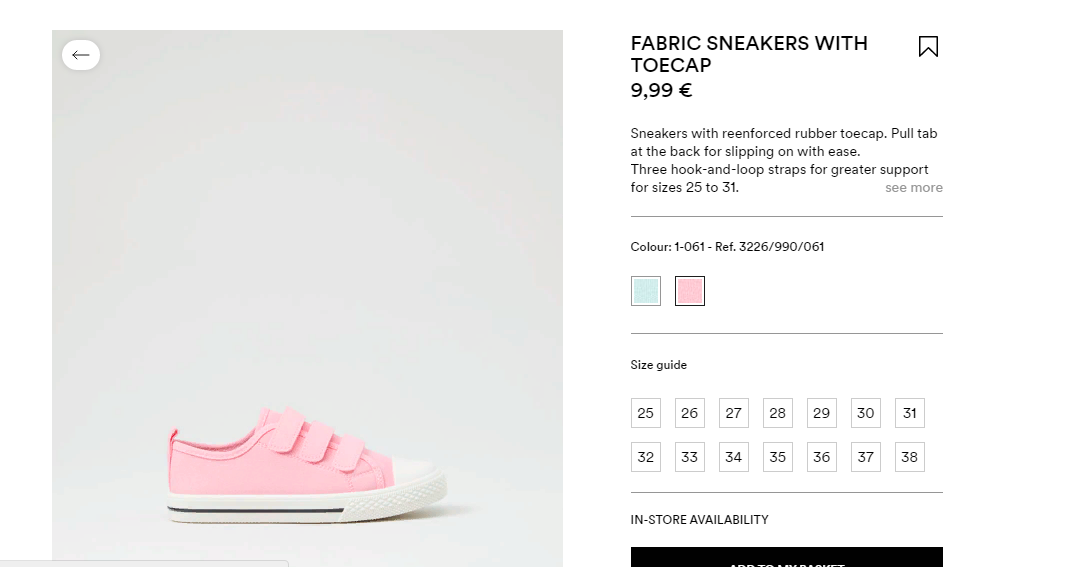Select size 31 box
This screenshot has width=1092, height=567.
point(910,413)
